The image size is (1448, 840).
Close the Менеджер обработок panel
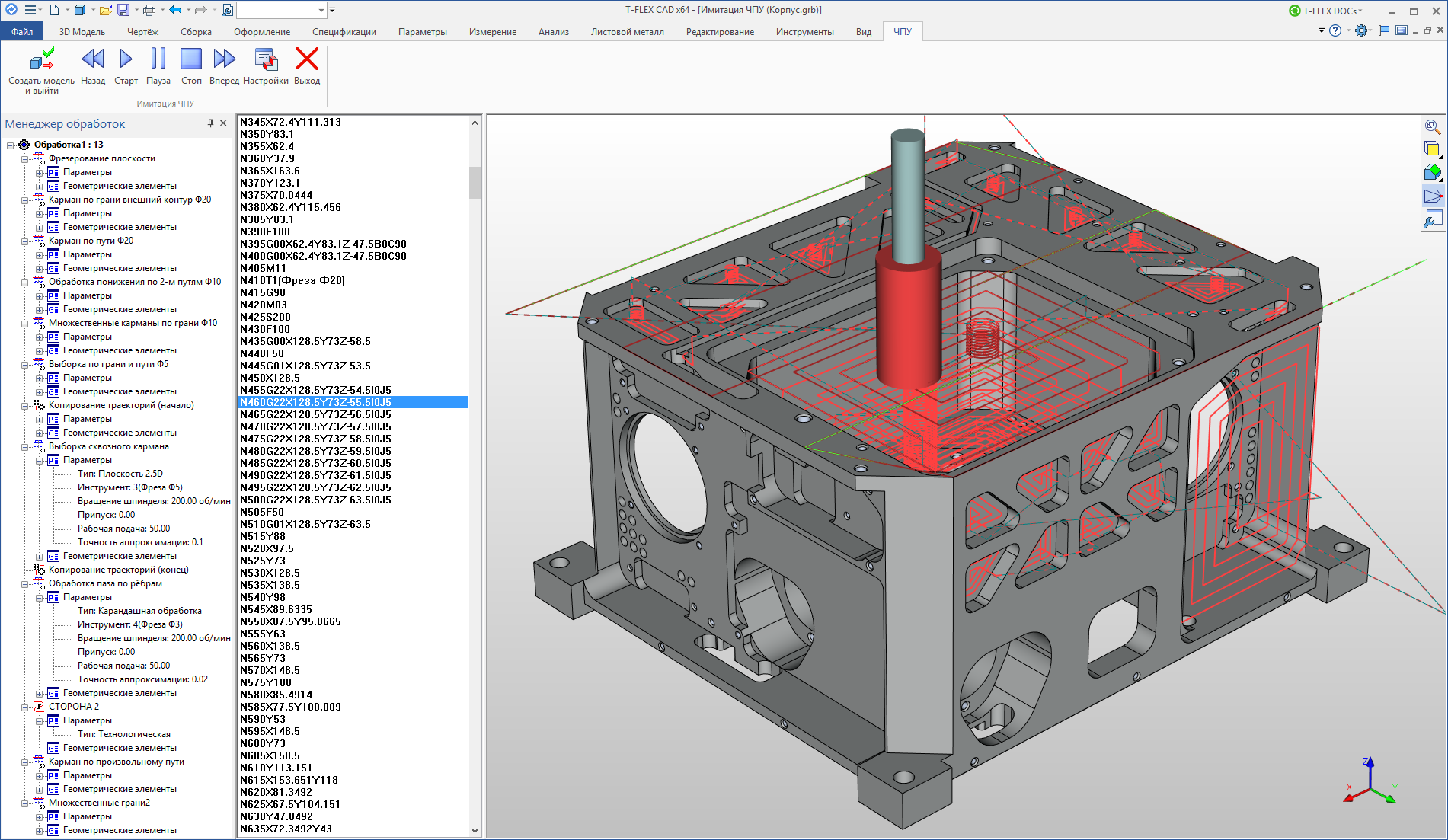(x=223, y=123)
